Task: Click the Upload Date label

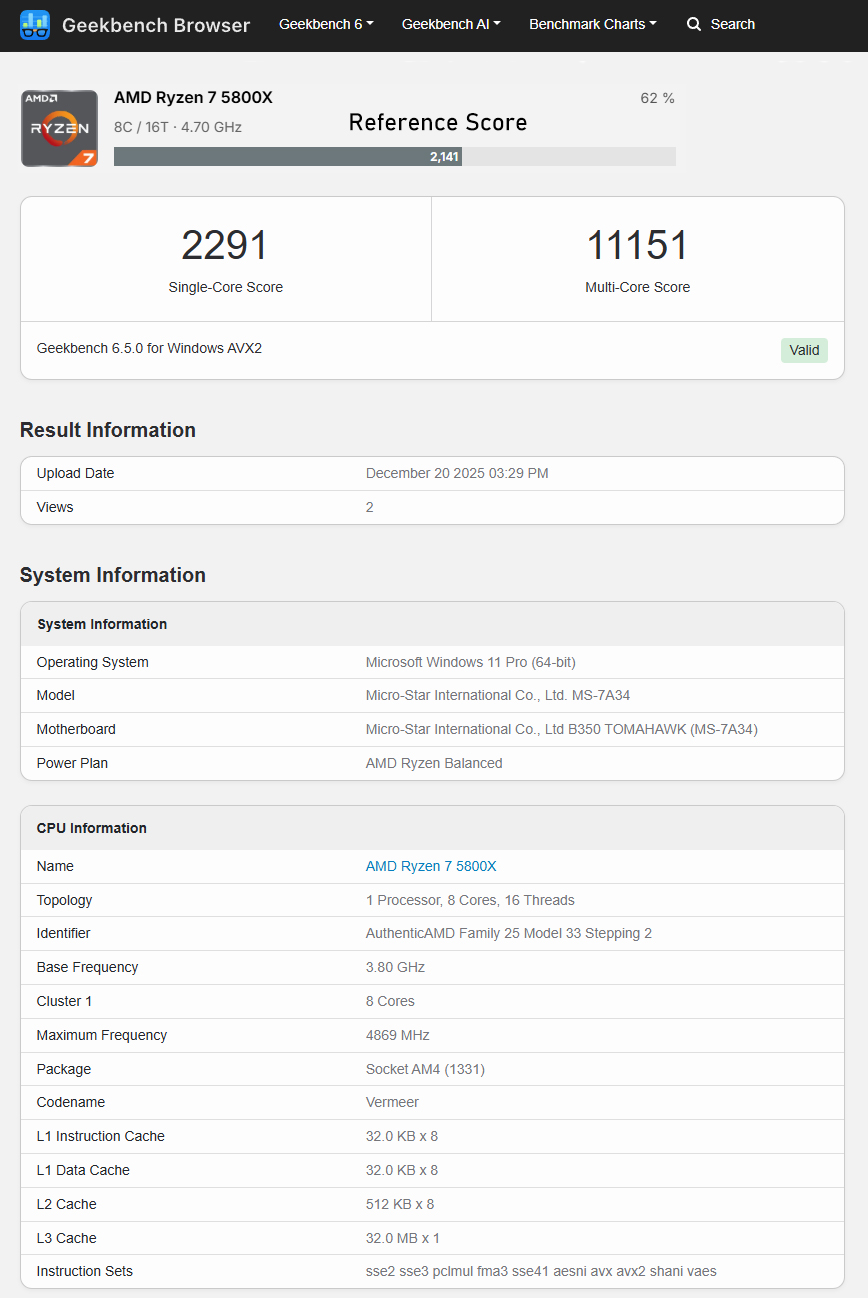Action: coord(76,473)
